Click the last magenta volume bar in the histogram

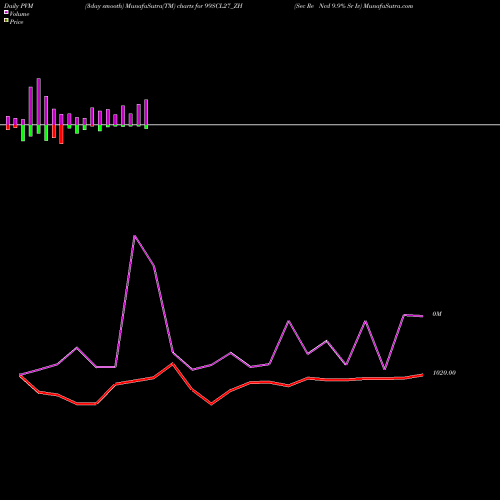146,112
